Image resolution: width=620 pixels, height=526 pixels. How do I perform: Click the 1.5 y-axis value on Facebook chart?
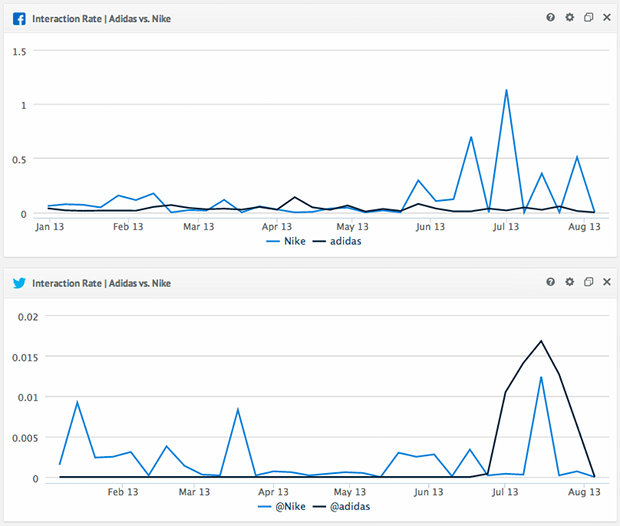click(19, 52)
